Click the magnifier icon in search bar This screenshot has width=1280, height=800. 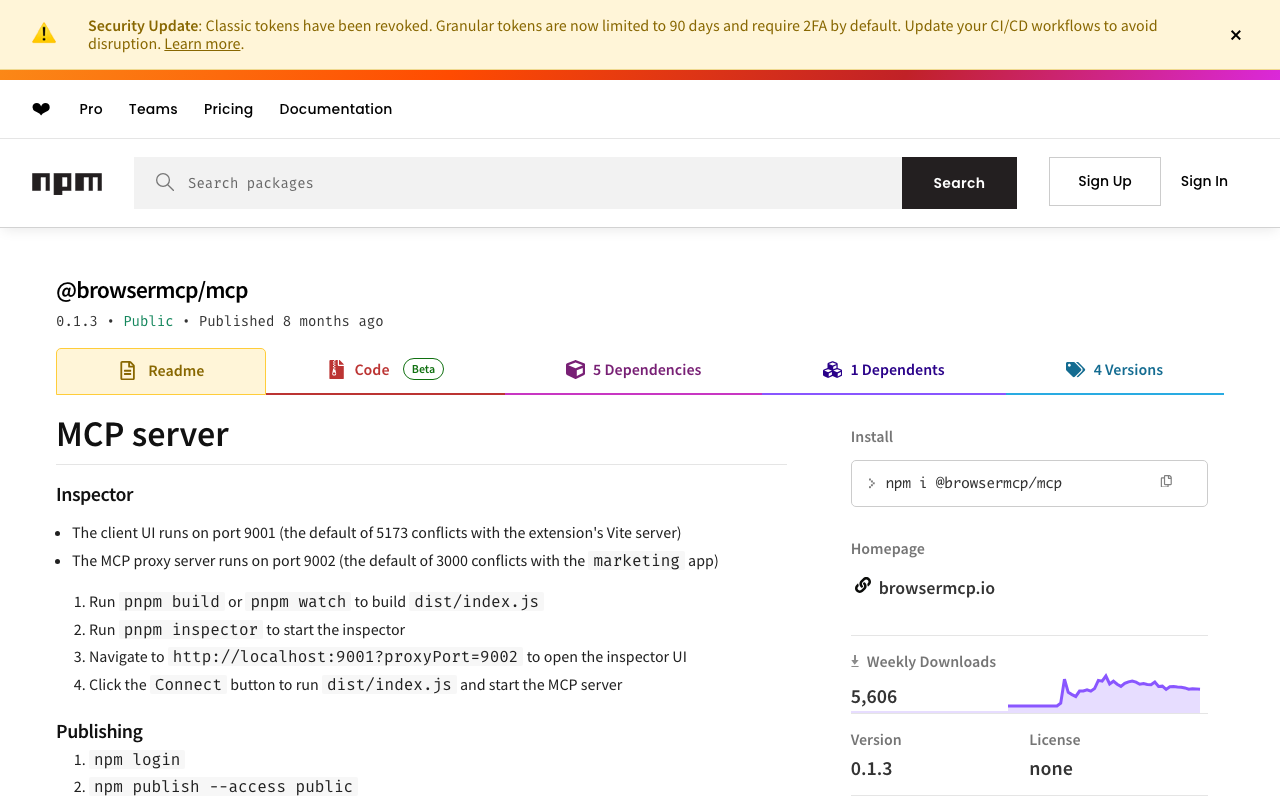(165, 182)
